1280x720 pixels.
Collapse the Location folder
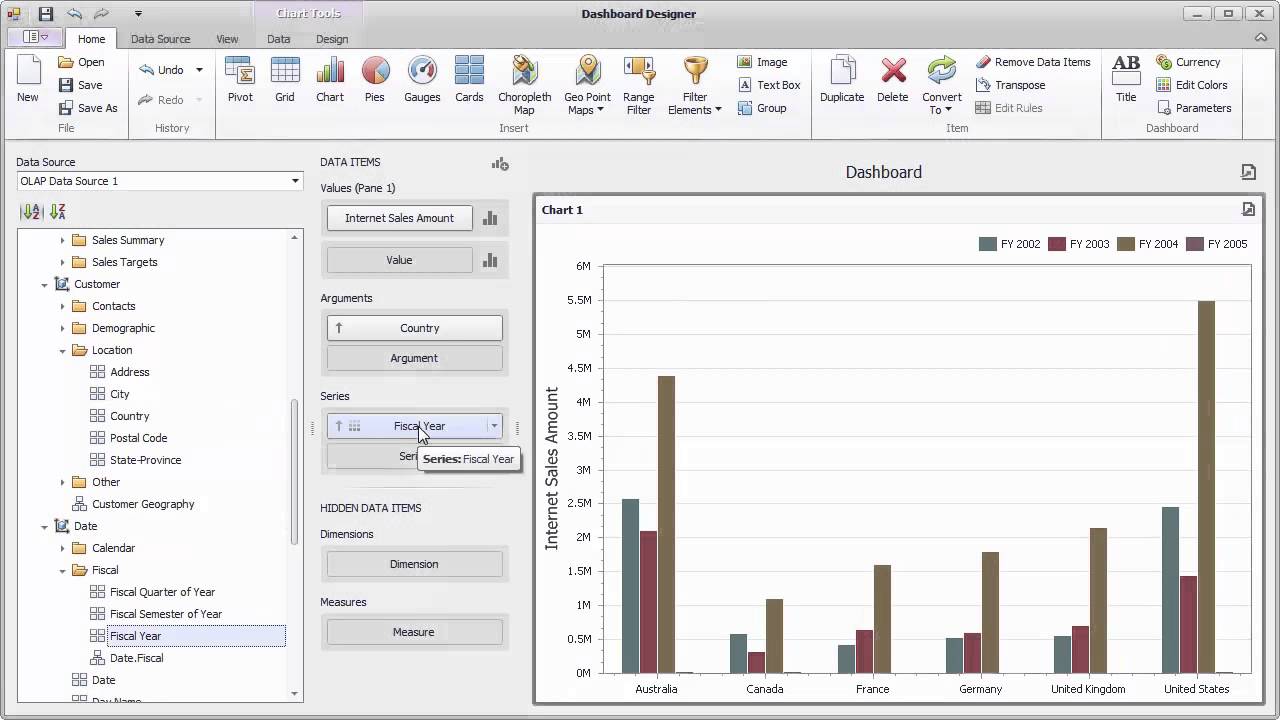point(62,351)
